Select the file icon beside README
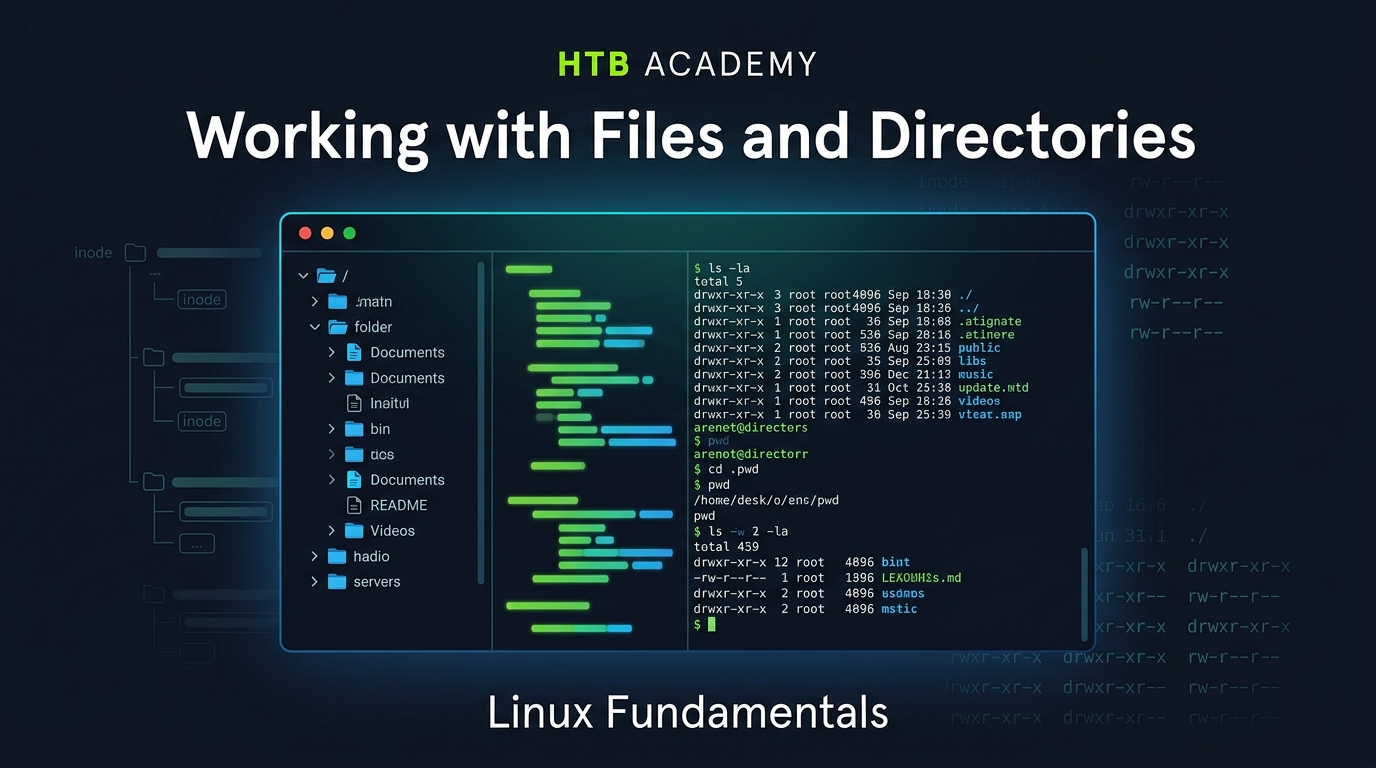Image resolution: width=1376 pixels, height=768 pixels. click(354, 505)
